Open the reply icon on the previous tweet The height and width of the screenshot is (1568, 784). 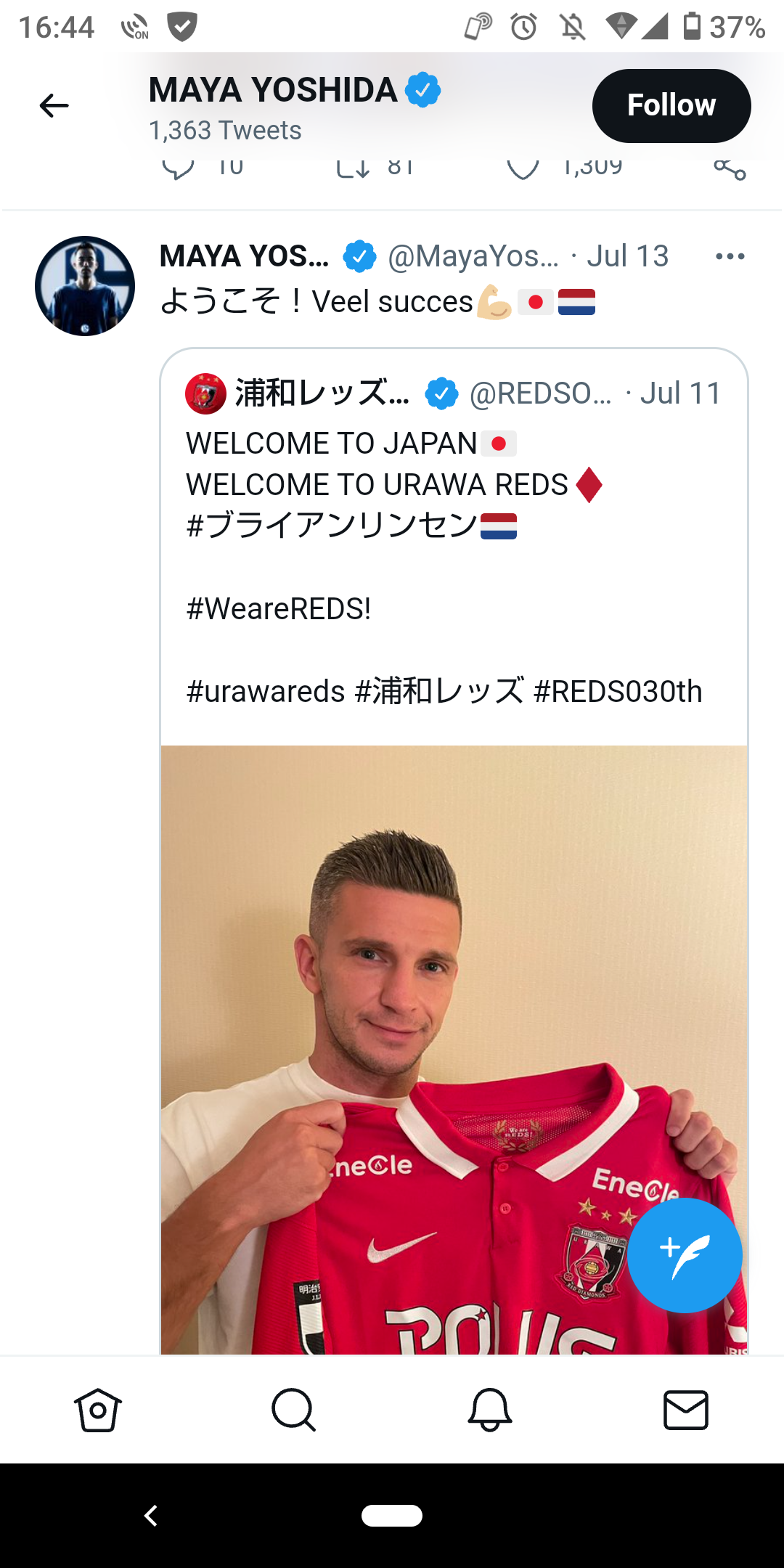click(x=178, y=168)
